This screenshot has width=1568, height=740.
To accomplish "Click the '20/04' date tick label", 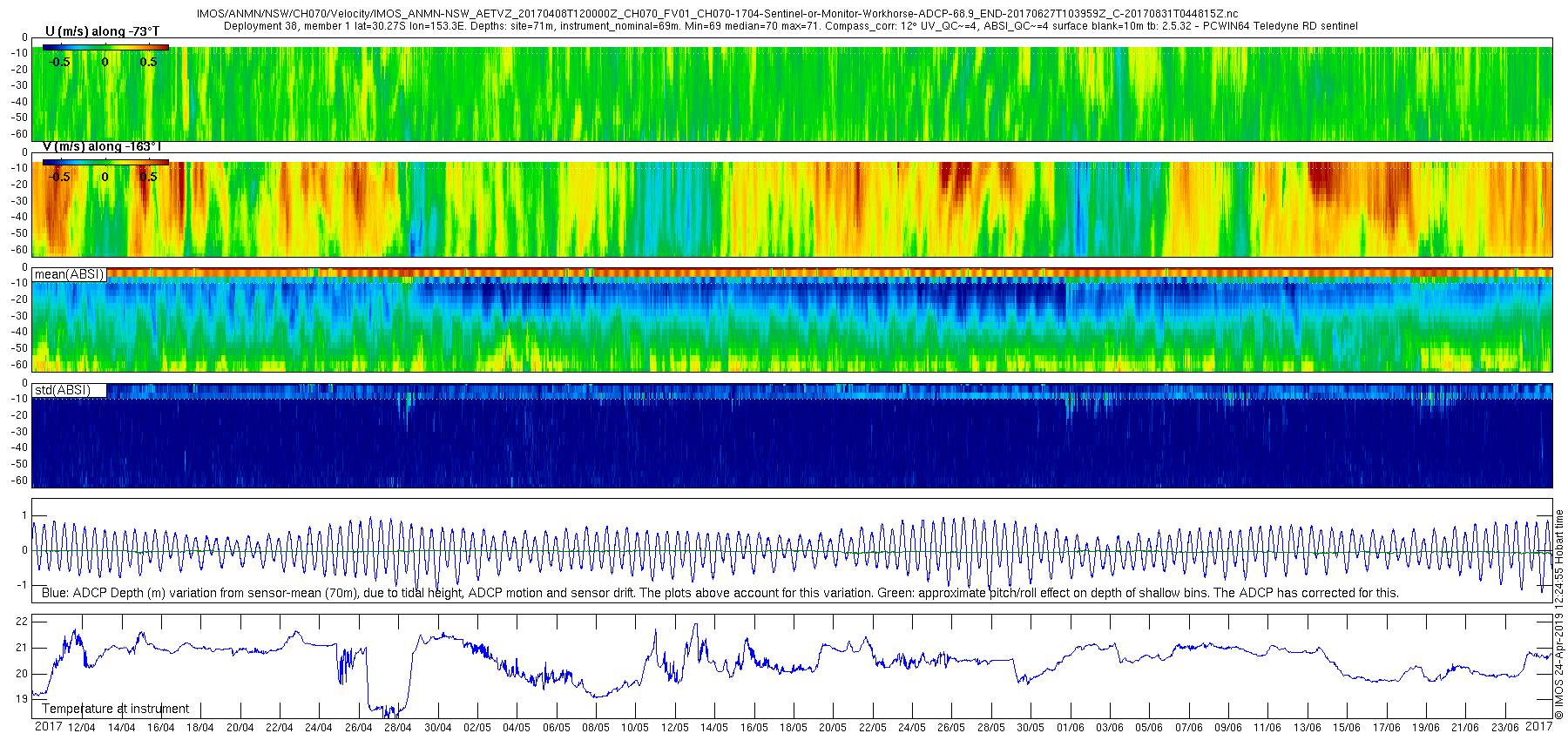I will [x=240, y=728].
